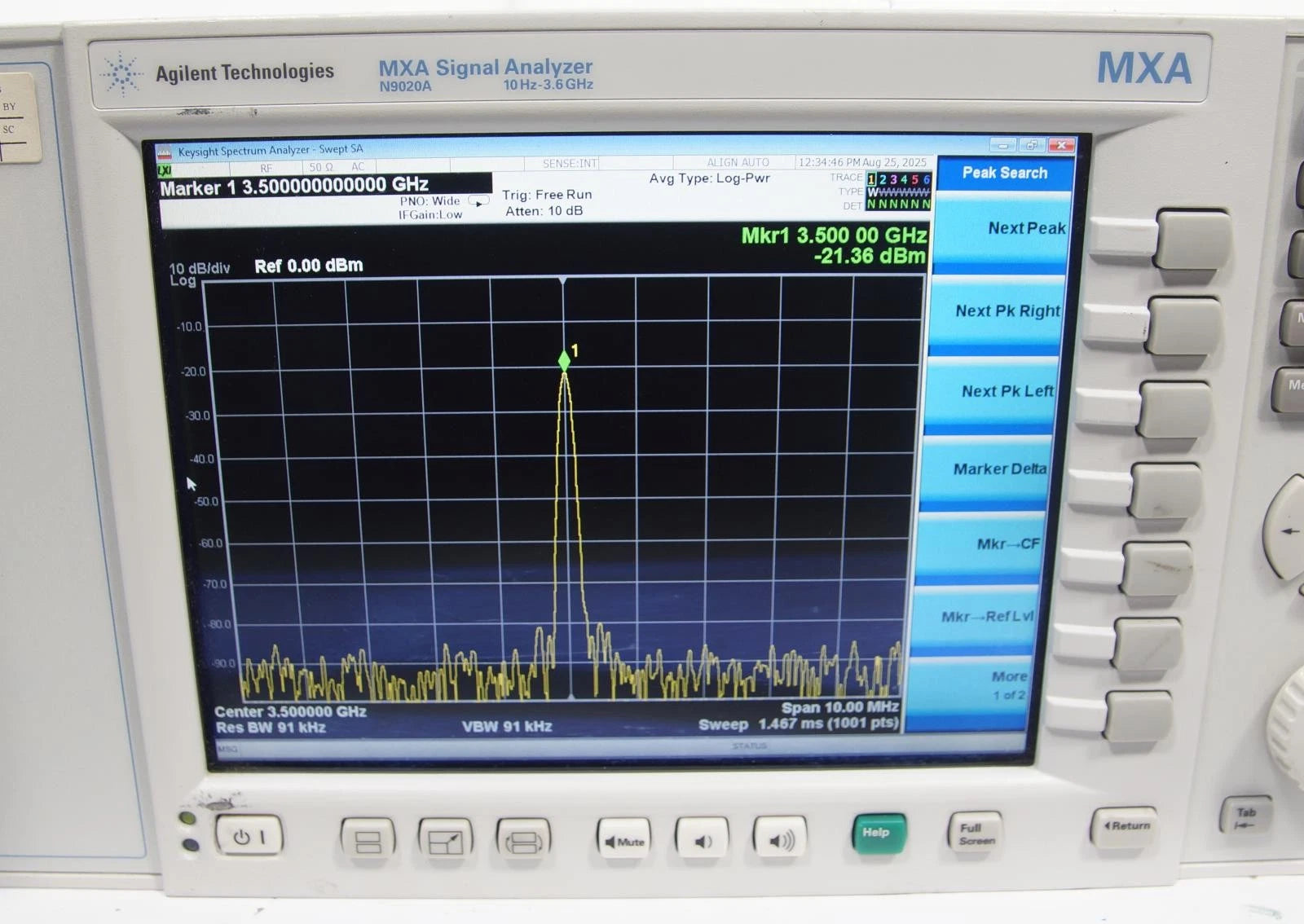Click the Atten: 10 dB text
Image resolution: width=1304 pixels, height=924 pixels.
coord(544,211)
